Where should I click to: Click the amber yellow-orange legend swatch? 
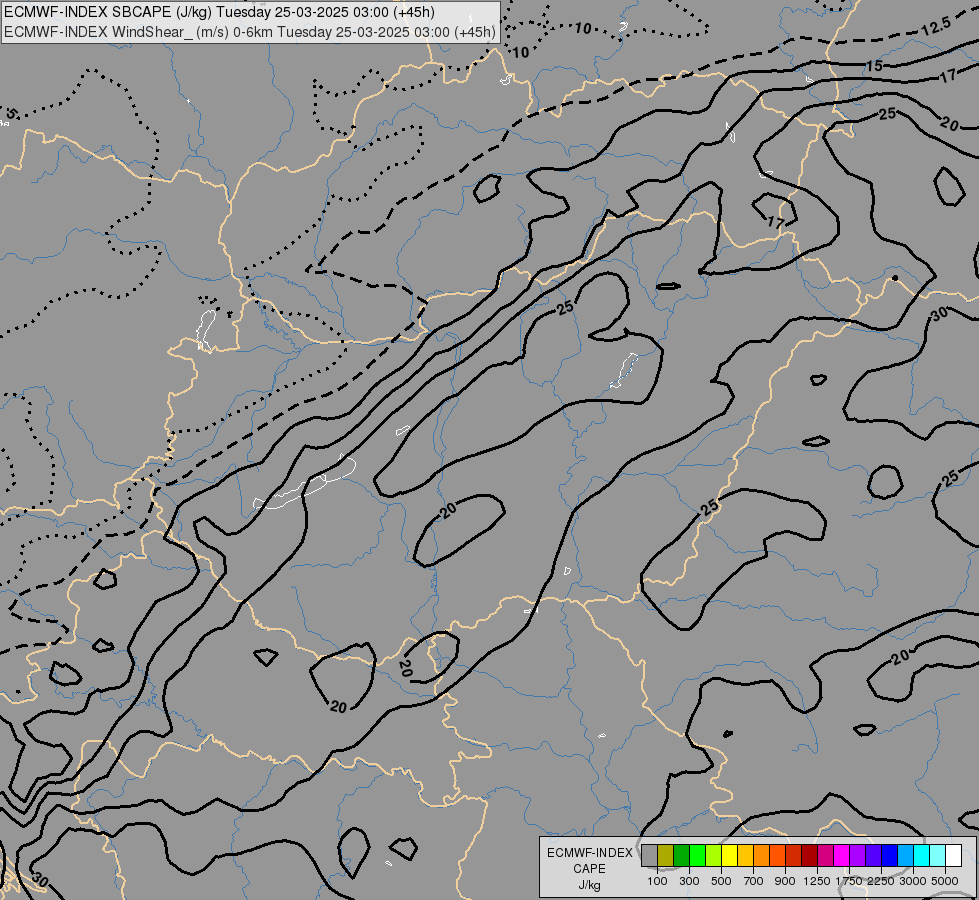tap(745, 856)
